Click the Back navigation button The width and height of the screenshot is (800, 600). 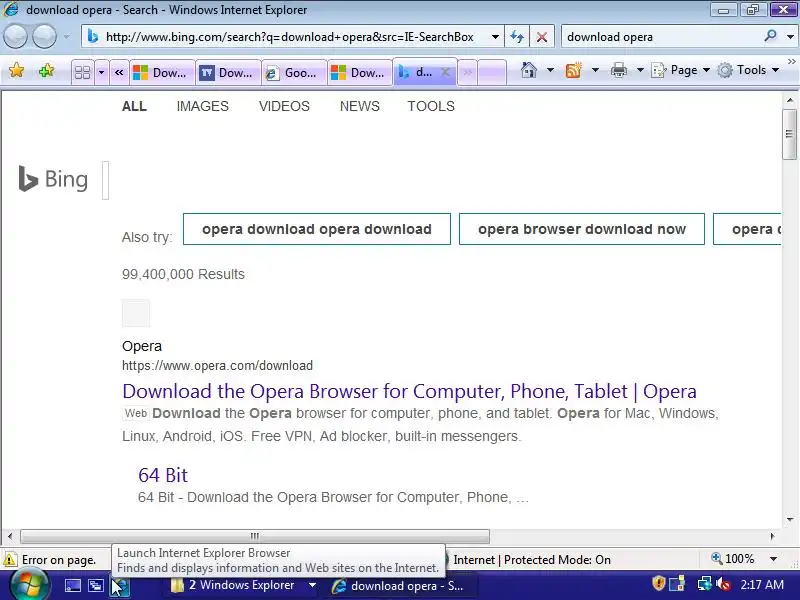click(x=15, y=37)
